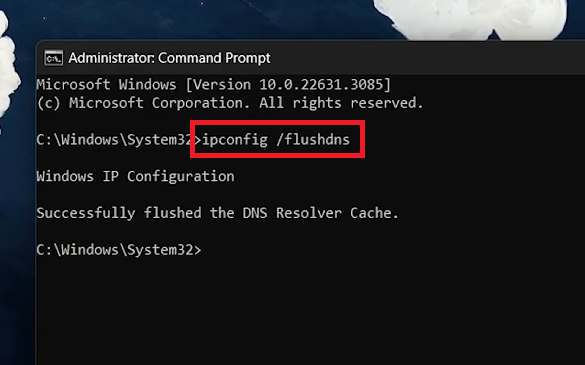Click the version number 10.0.22631.3085
Image resolution: width=585 pixels, height=365 pixels.
pos(321,85)
